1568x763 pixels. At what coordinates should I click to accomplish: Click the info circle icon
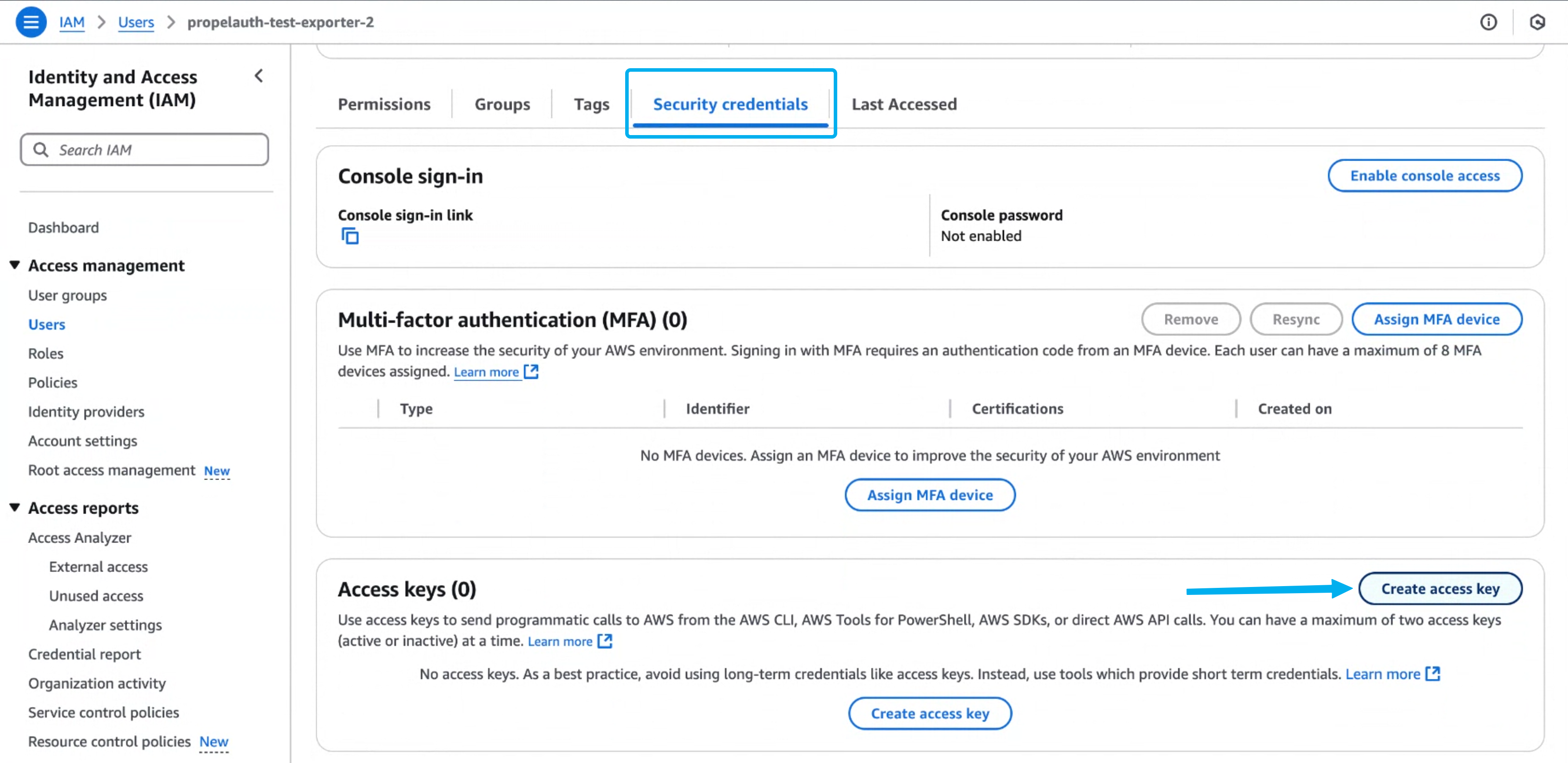1488,22
